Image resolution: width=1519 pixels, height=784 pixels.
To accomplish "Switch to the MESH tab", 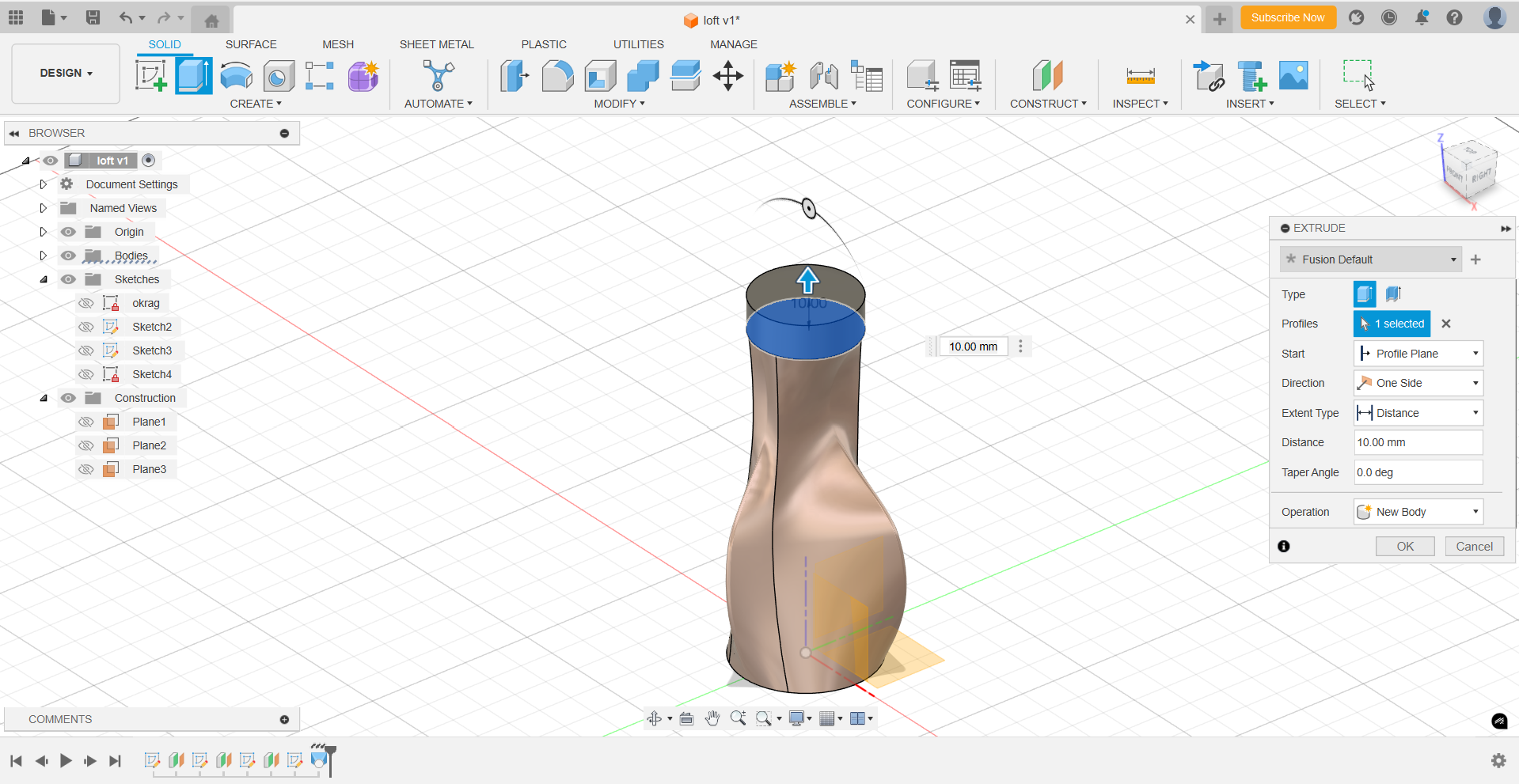I will point(338,44).
